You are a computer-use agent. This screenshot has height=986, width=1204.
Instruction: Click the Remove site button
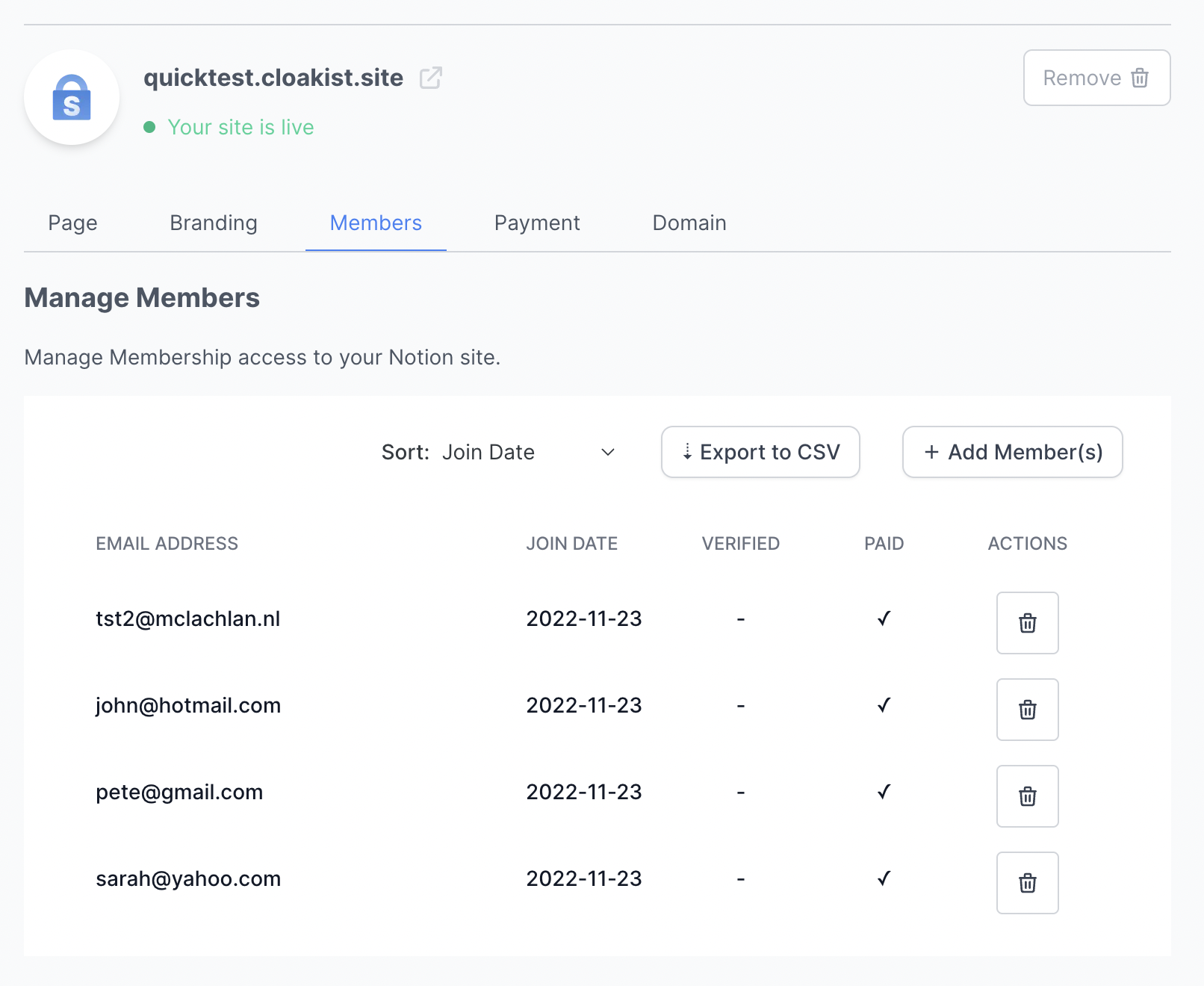[x=1096, y=78]
